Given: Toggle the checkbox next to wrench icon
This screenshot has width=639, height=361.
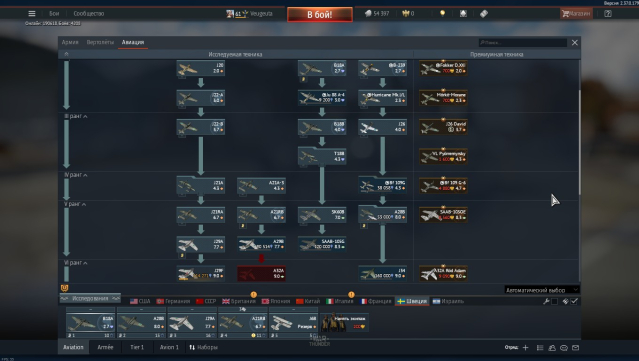Looking at the screenshot, I should 554,301.
